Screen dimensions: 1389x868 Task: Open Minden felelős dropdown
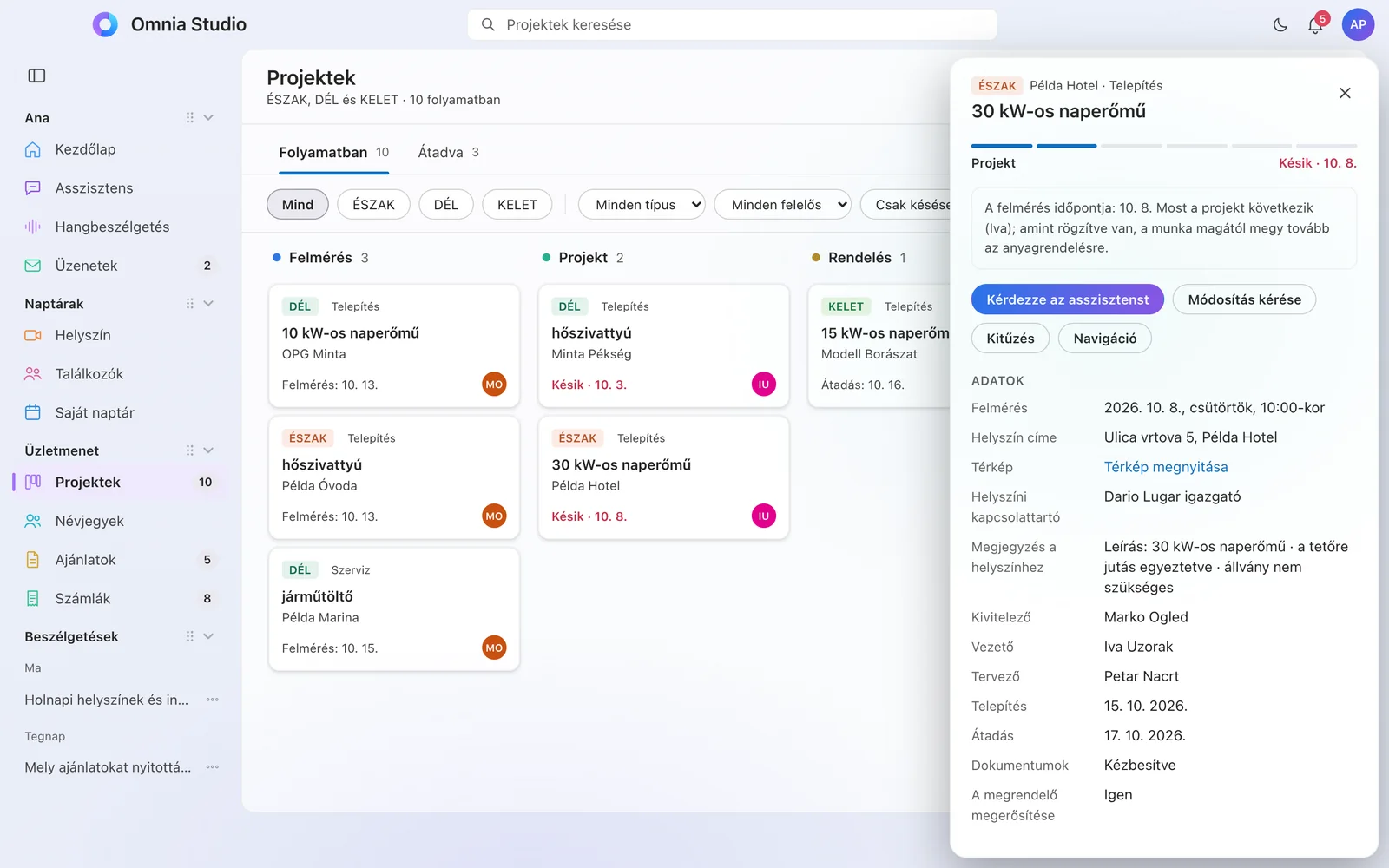783,205
